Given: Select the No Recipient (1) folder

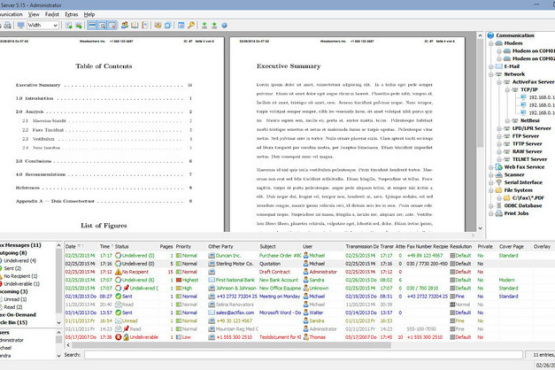Looking at the screenshot, I should [x=20, y=276].
